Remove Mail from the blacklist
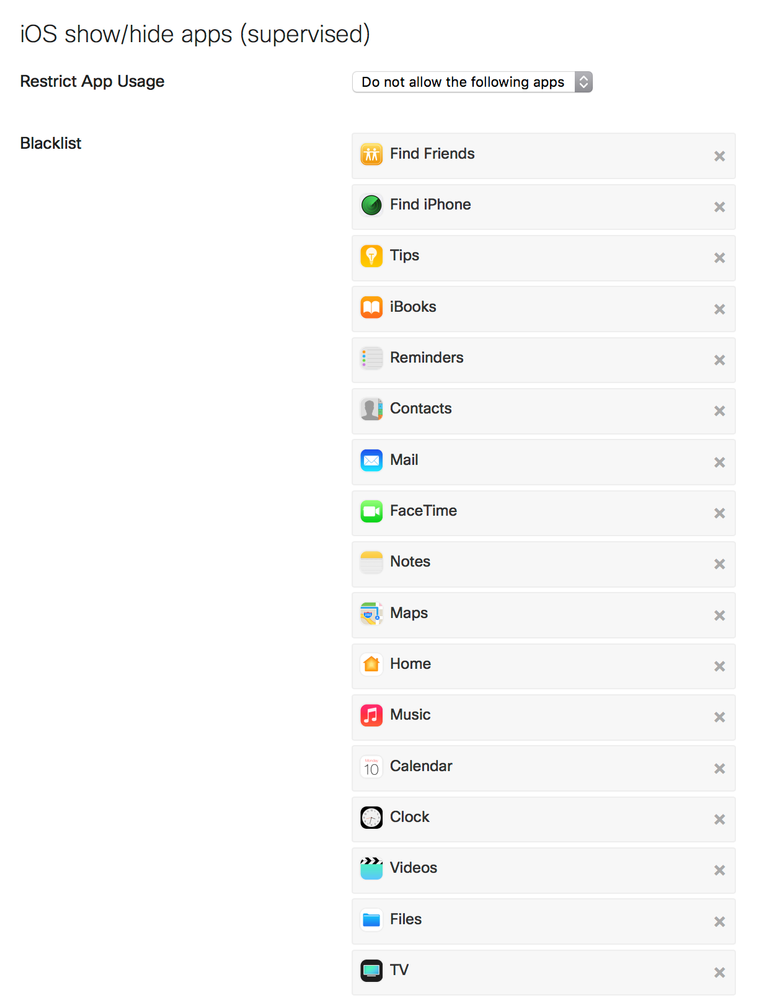 720,462
